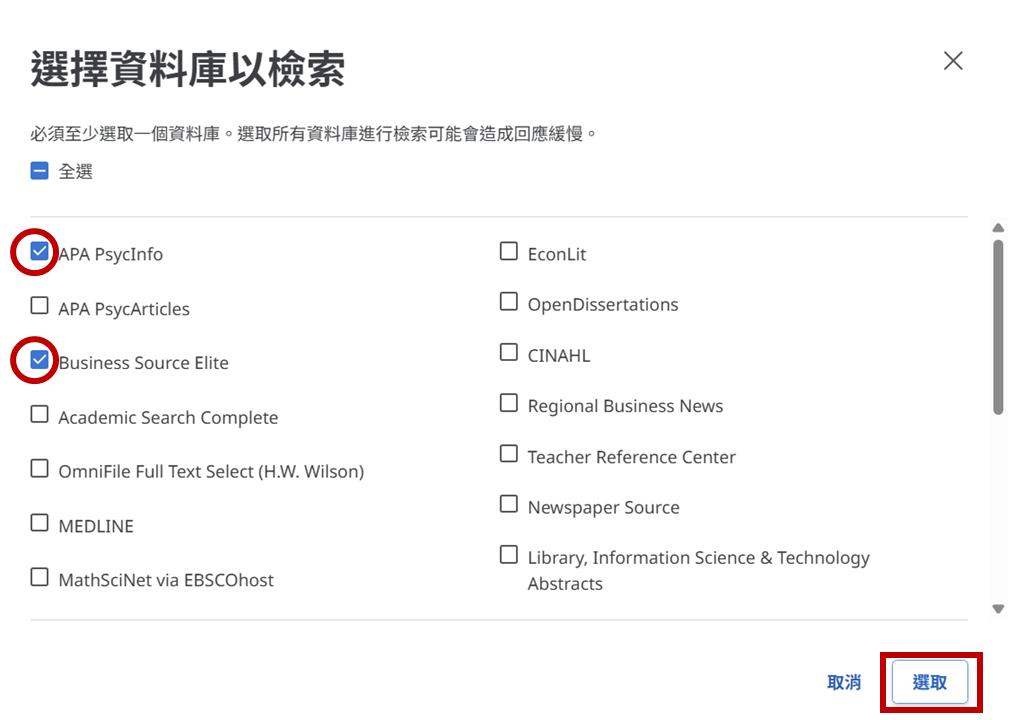Select the EconLit database checkbox

click(509, 252)
